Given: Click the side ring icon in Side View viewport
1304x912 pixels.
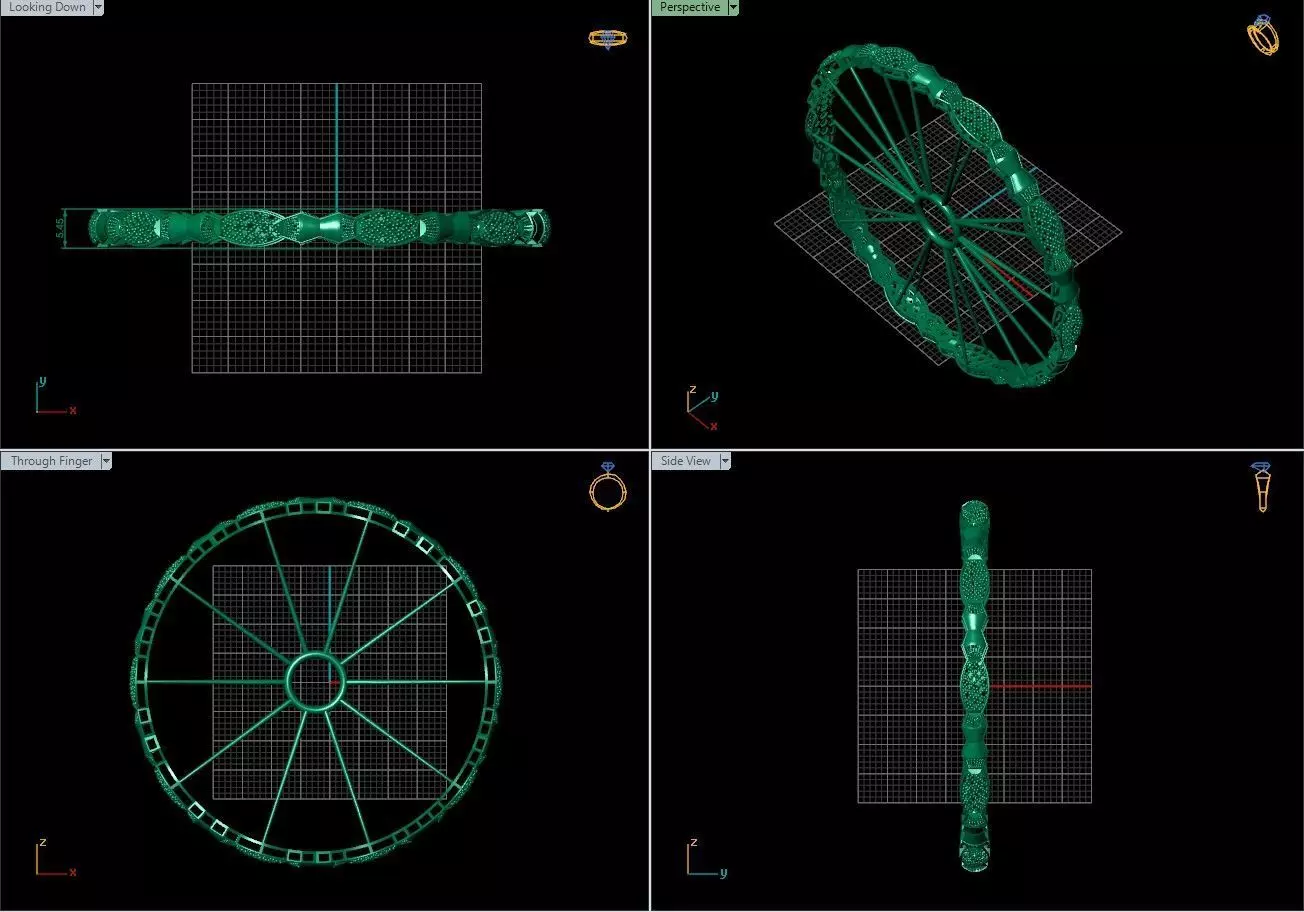Looking at the screenshot, I should pyautogui.click(x=1262, y=487).
